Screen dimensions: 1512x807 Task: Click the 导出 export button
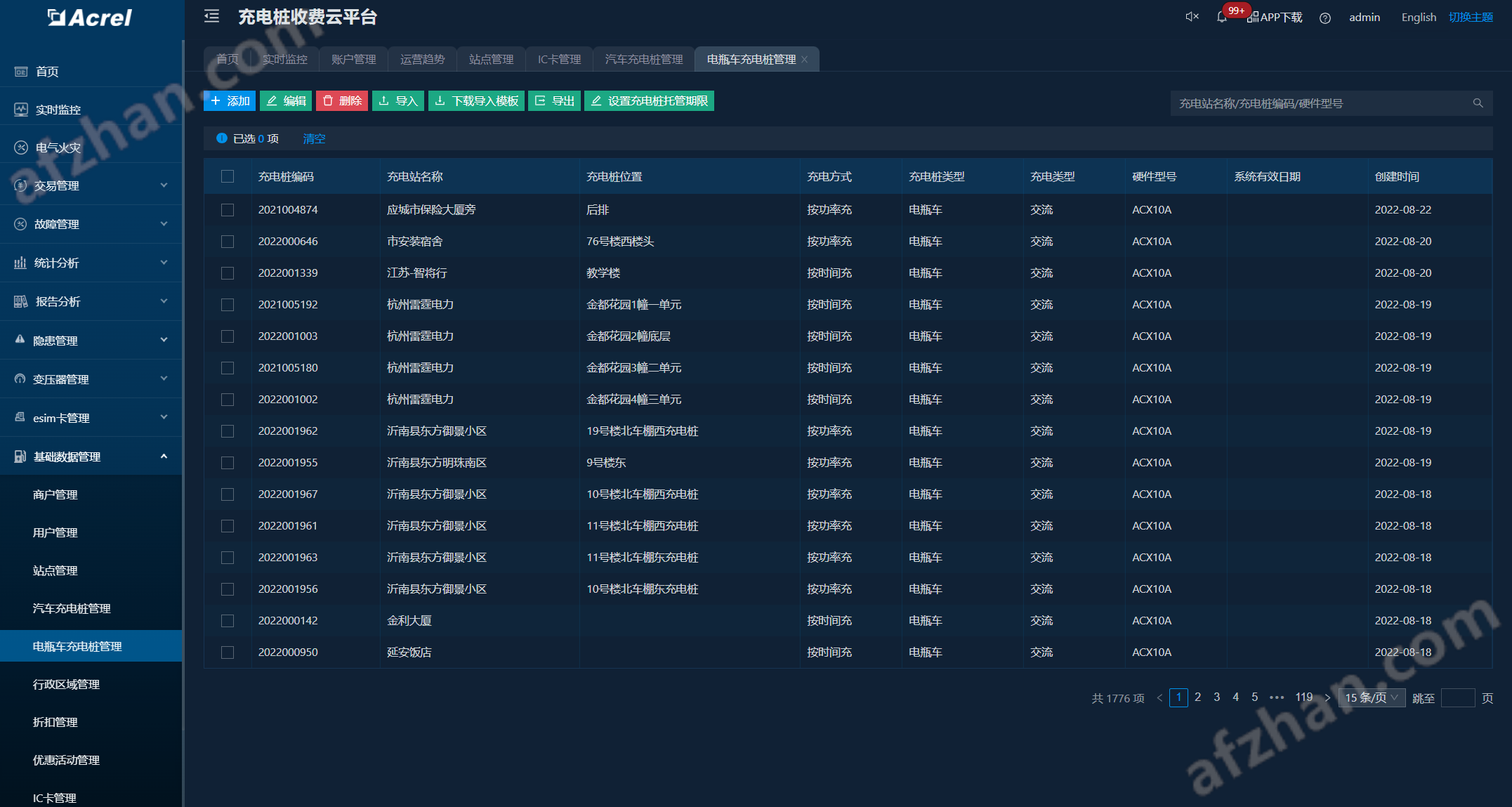point(555,101)
